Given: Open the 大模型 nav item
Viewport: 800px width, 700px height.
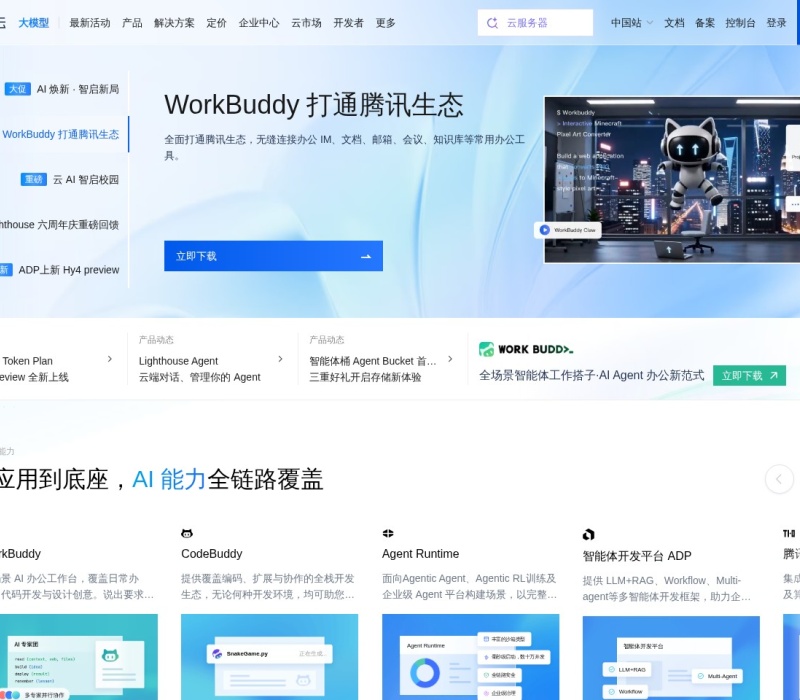Looking at the screenshot, I should click(x=34, y=23).
